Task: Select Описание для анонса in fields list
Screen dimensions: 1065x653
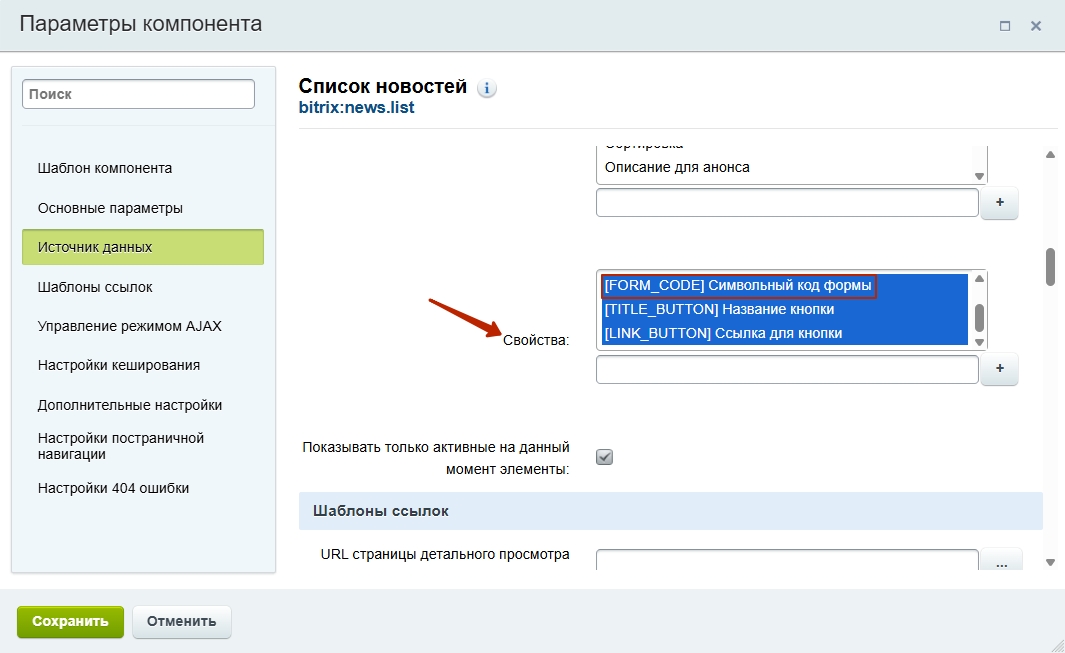Action: pyautogui.click(x=677, y=167)
